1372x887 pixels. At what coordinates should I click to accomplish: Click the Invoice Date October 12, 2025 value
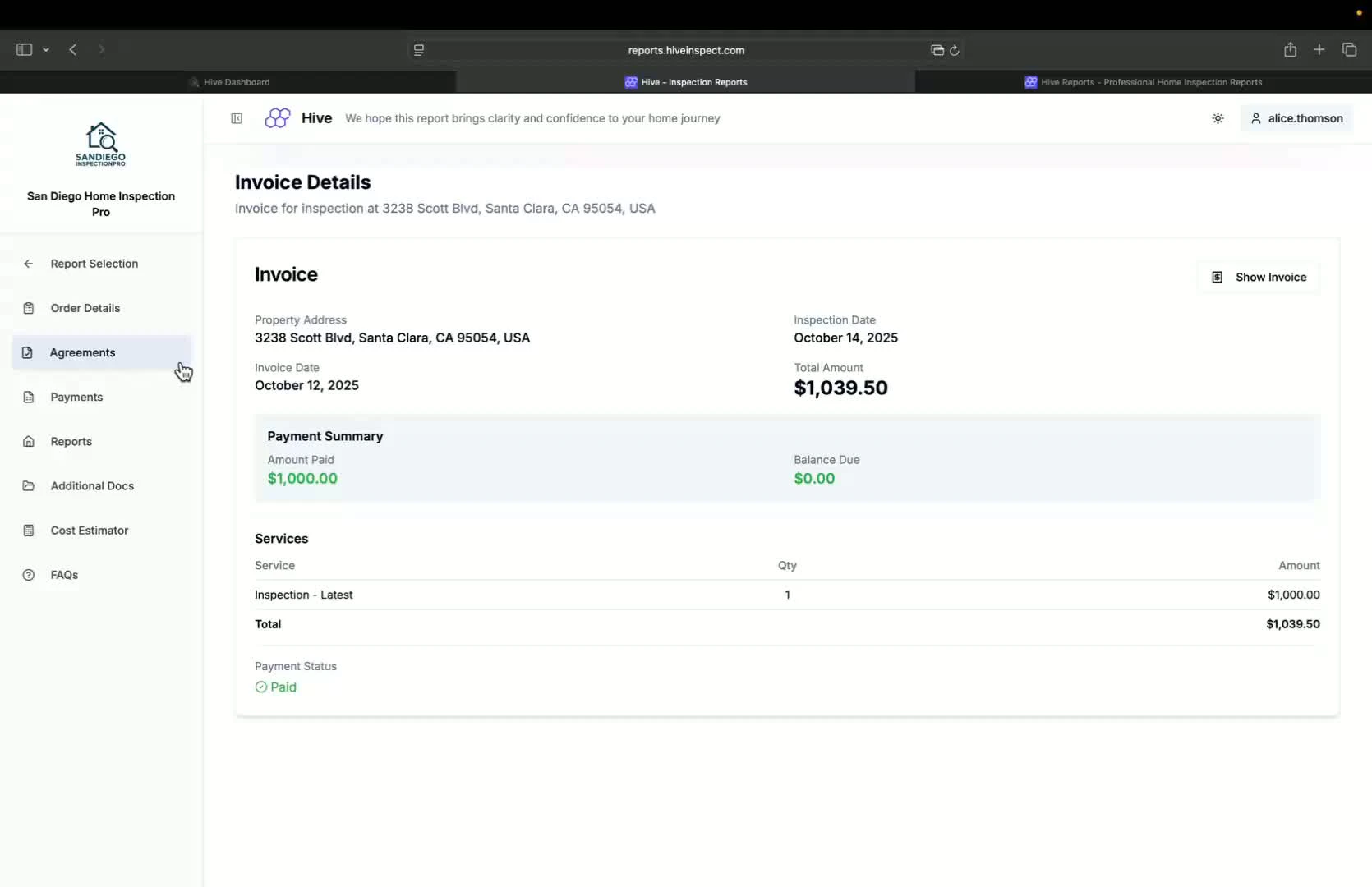click(x=306, y=385)
